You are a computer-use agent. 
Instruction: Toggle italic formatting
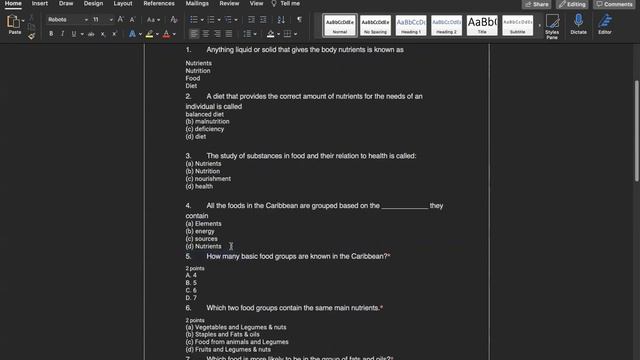[x=62, y=34]
